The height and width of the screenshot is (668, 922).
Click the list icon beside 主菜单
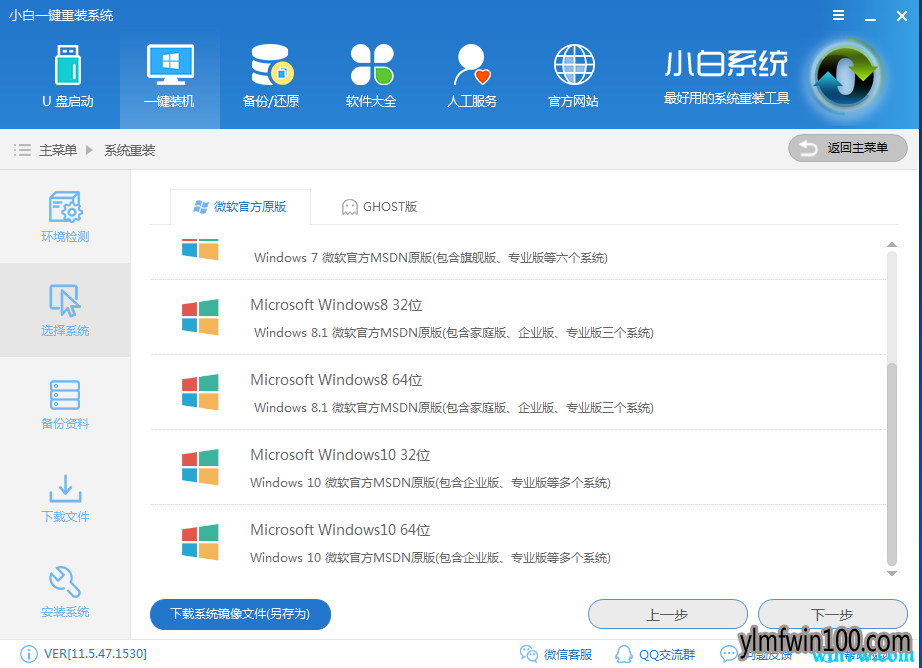[22, 150]
